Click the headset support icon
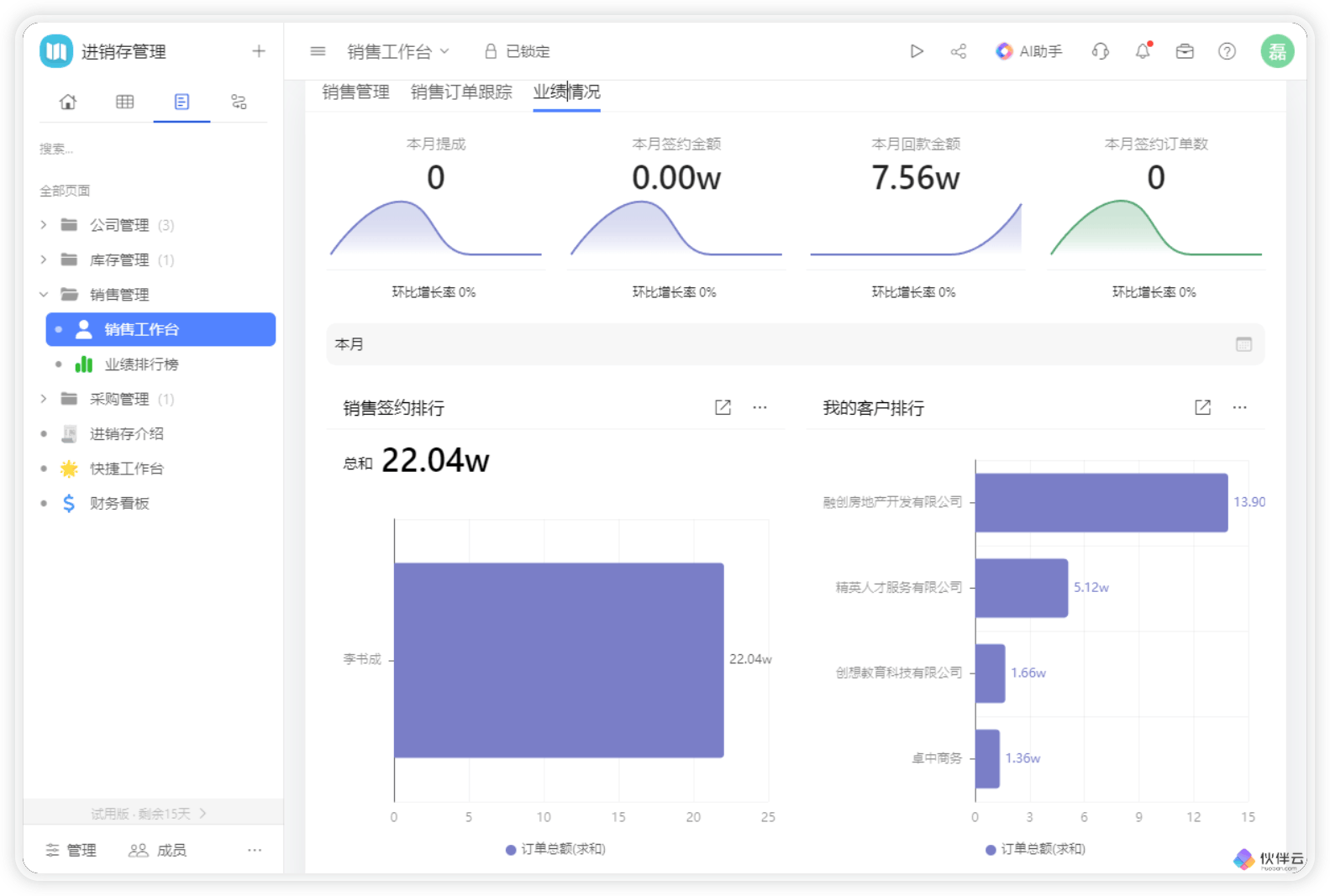 pos(1101,51)
